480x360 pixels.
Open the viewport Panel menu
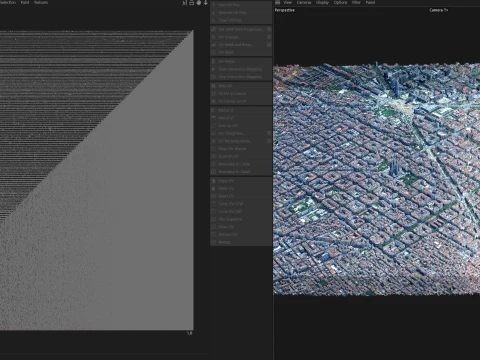(x=370, y=2)
